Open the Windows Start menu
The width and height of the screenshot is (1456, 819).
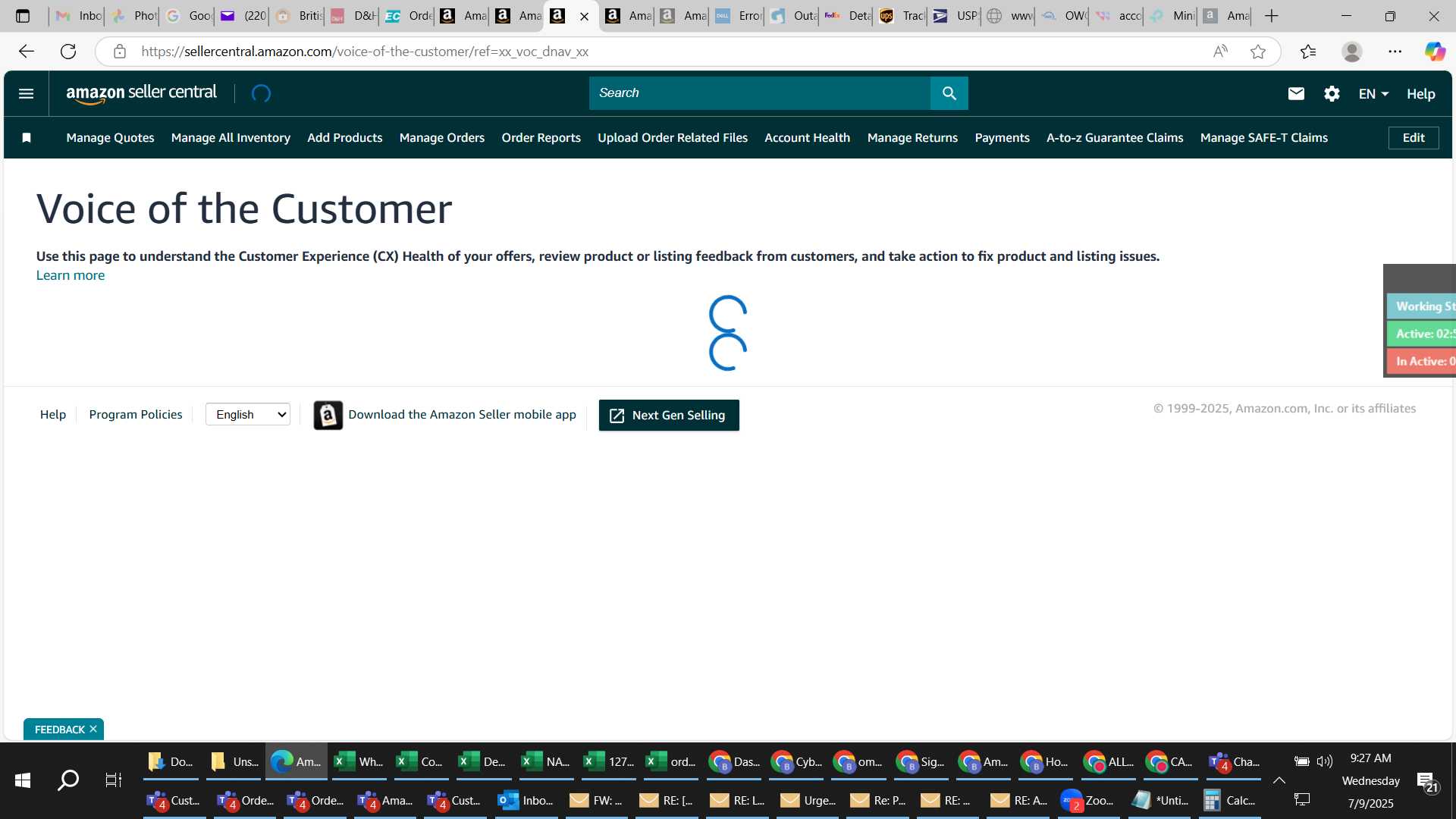(23, 780)
